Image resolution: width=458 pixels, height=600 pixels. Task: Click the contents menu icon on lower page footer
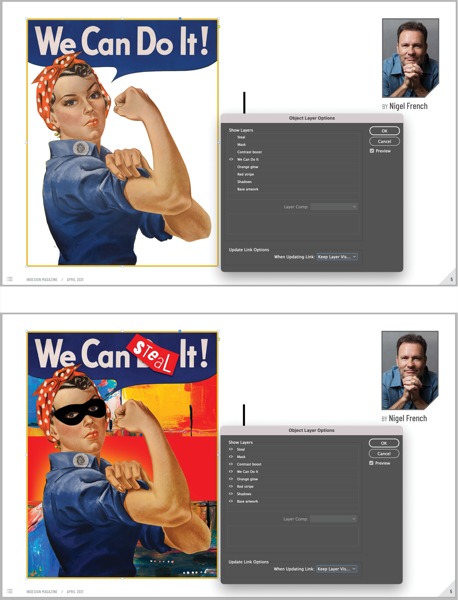tap(10, 591)
